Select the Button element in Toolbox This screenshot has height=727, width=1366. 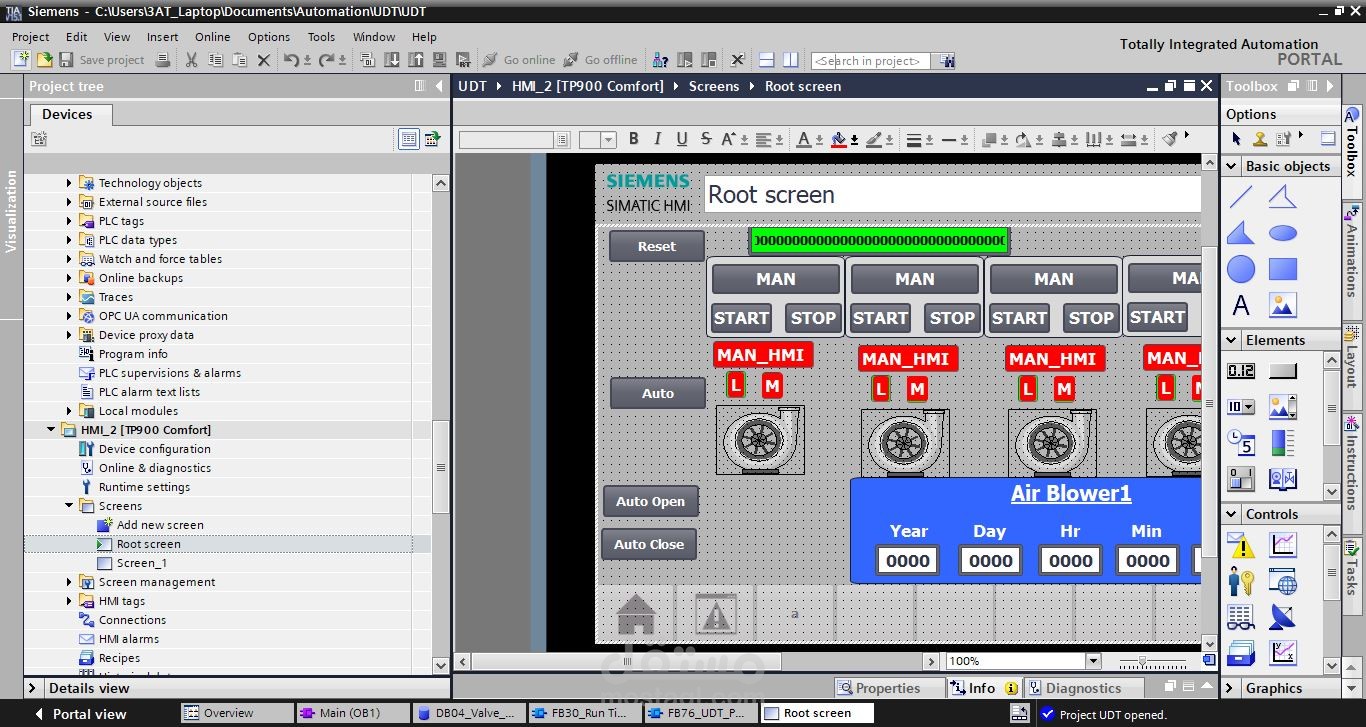click(1283, 371)
